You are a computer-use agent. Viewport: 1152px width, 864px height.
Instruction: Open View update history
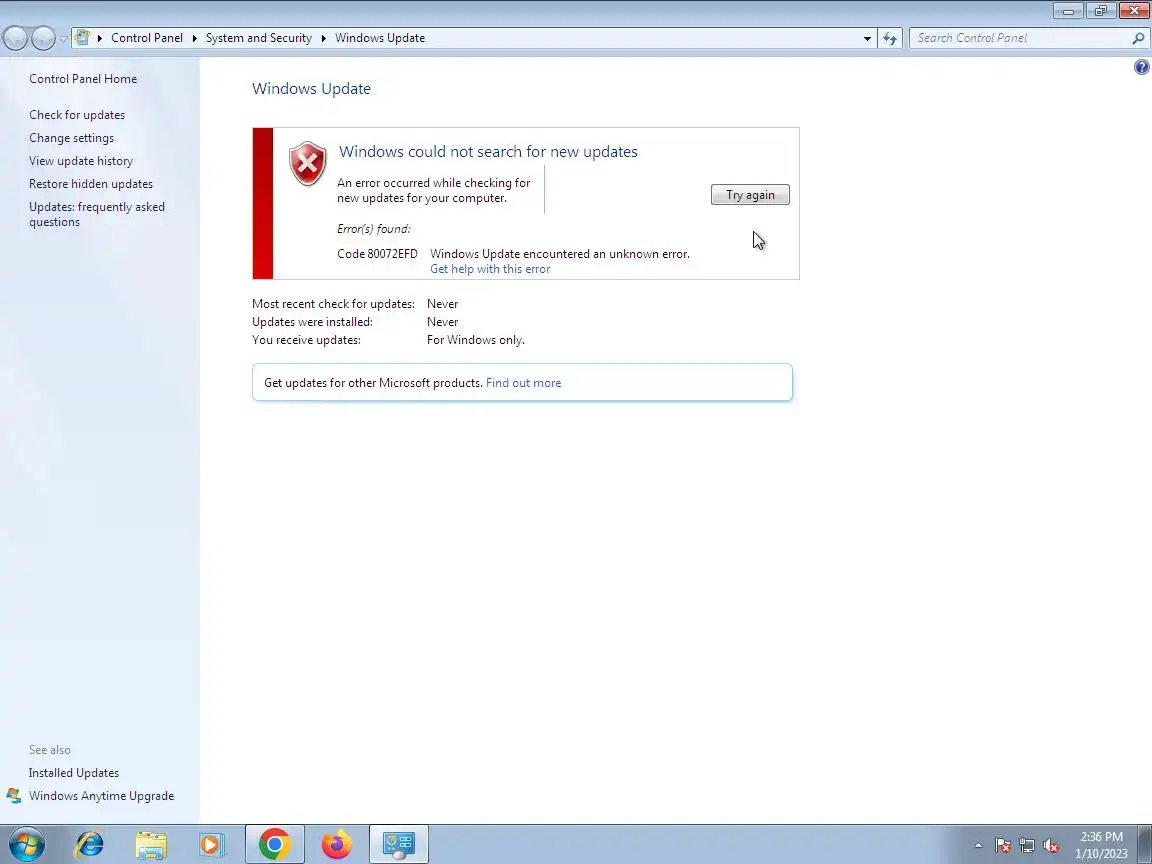(x=81, y=161)
